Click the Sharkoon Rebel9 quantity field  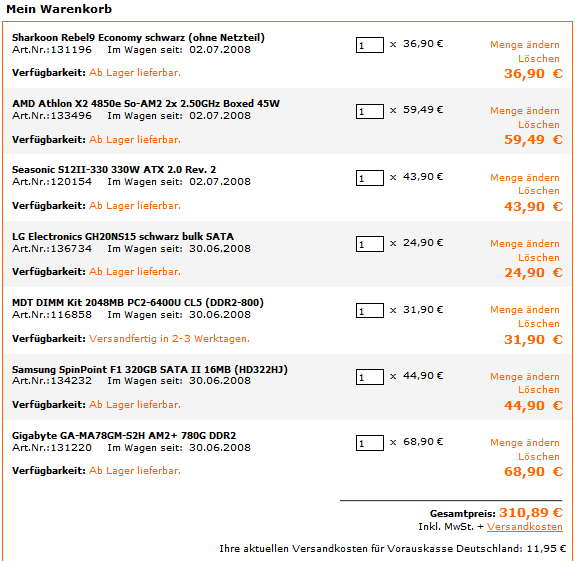coord(370,45)
